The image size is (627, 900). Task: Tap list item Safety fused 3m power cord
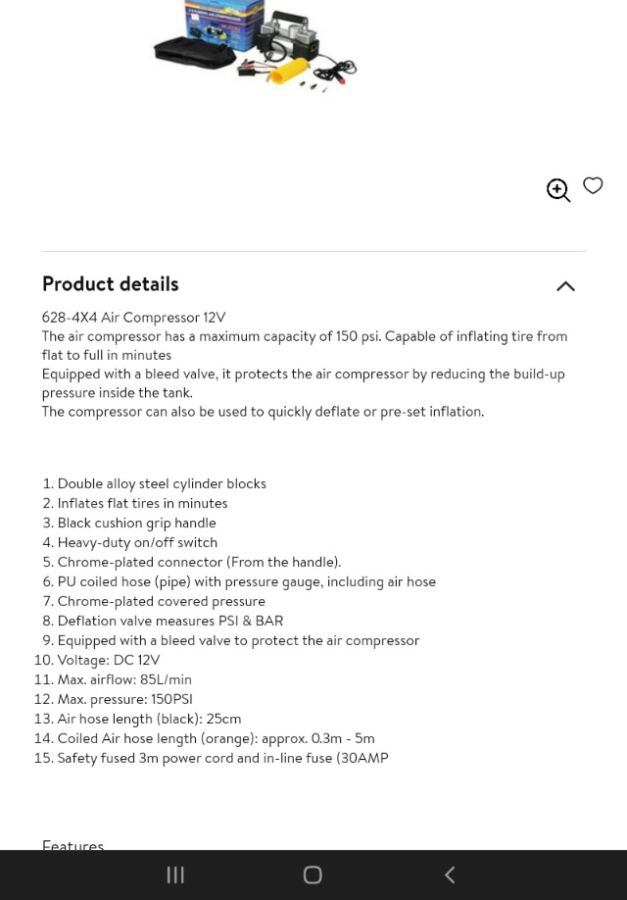[x=223, y=758]
